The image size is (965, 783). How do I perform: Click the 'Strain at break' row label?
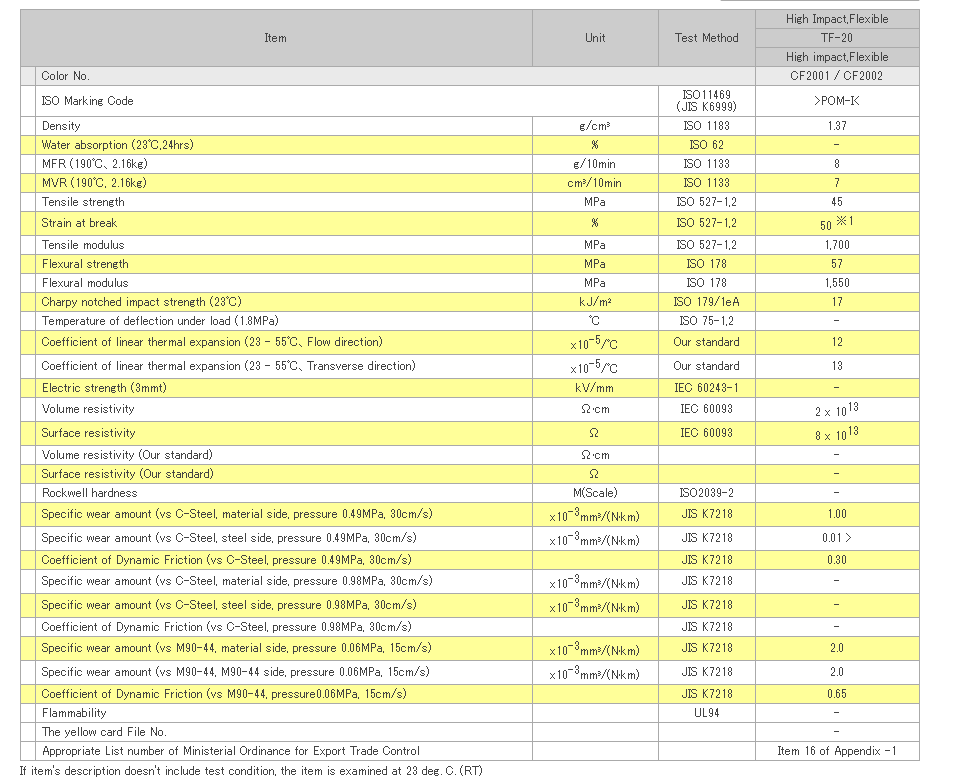(79, 223)
